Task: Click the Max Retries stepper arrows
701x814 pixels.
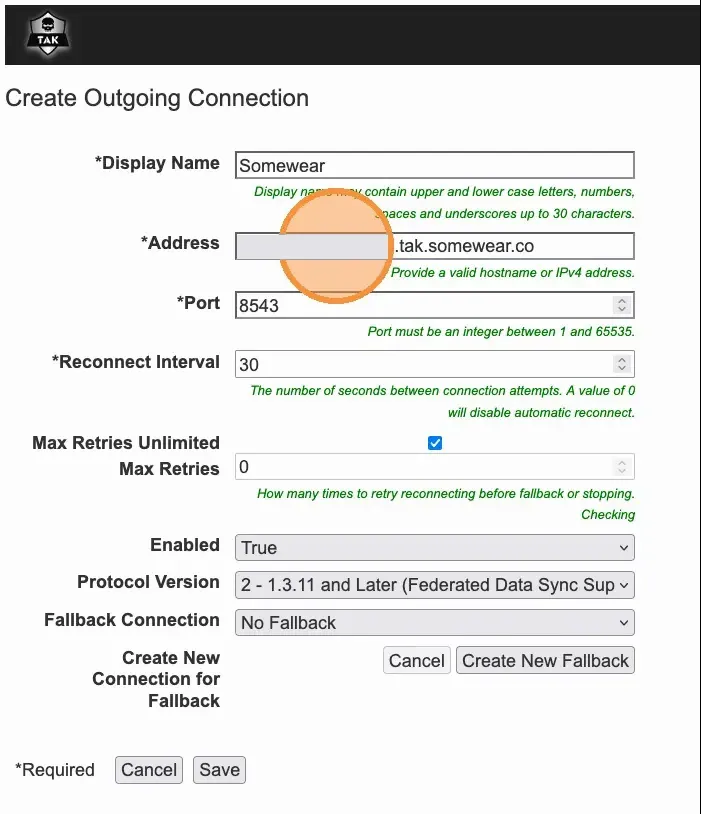Action: pos(622,466)
